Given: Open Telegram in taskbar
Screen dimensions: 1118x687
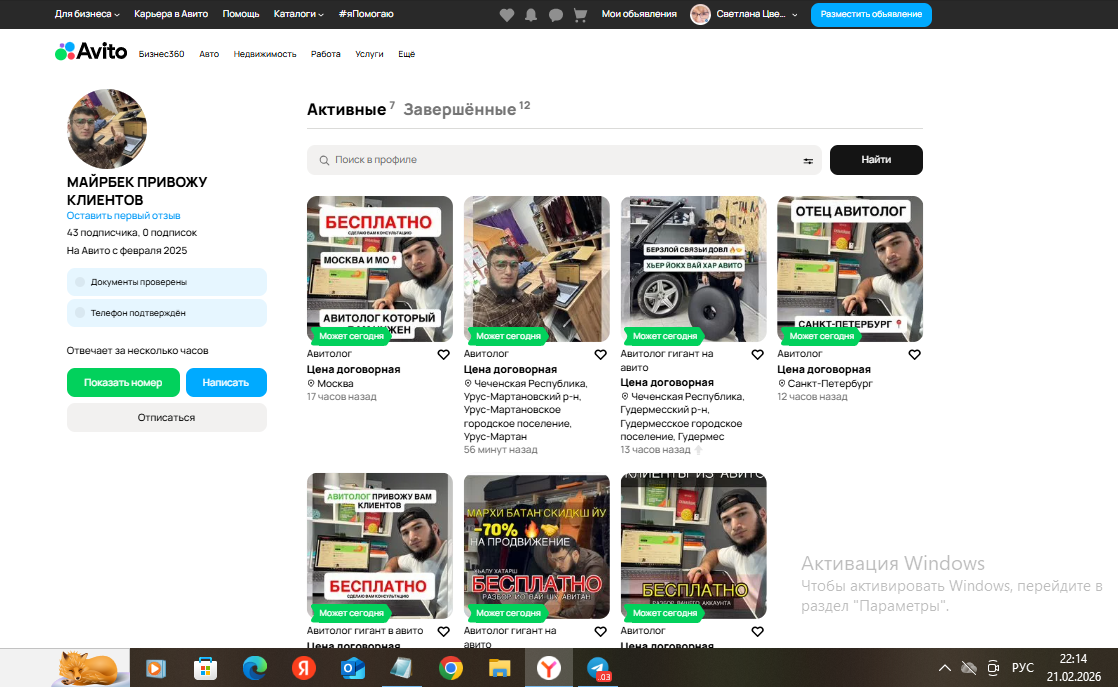Looking at the screenshot, I should pyautogui.click(x=598, y=668).
